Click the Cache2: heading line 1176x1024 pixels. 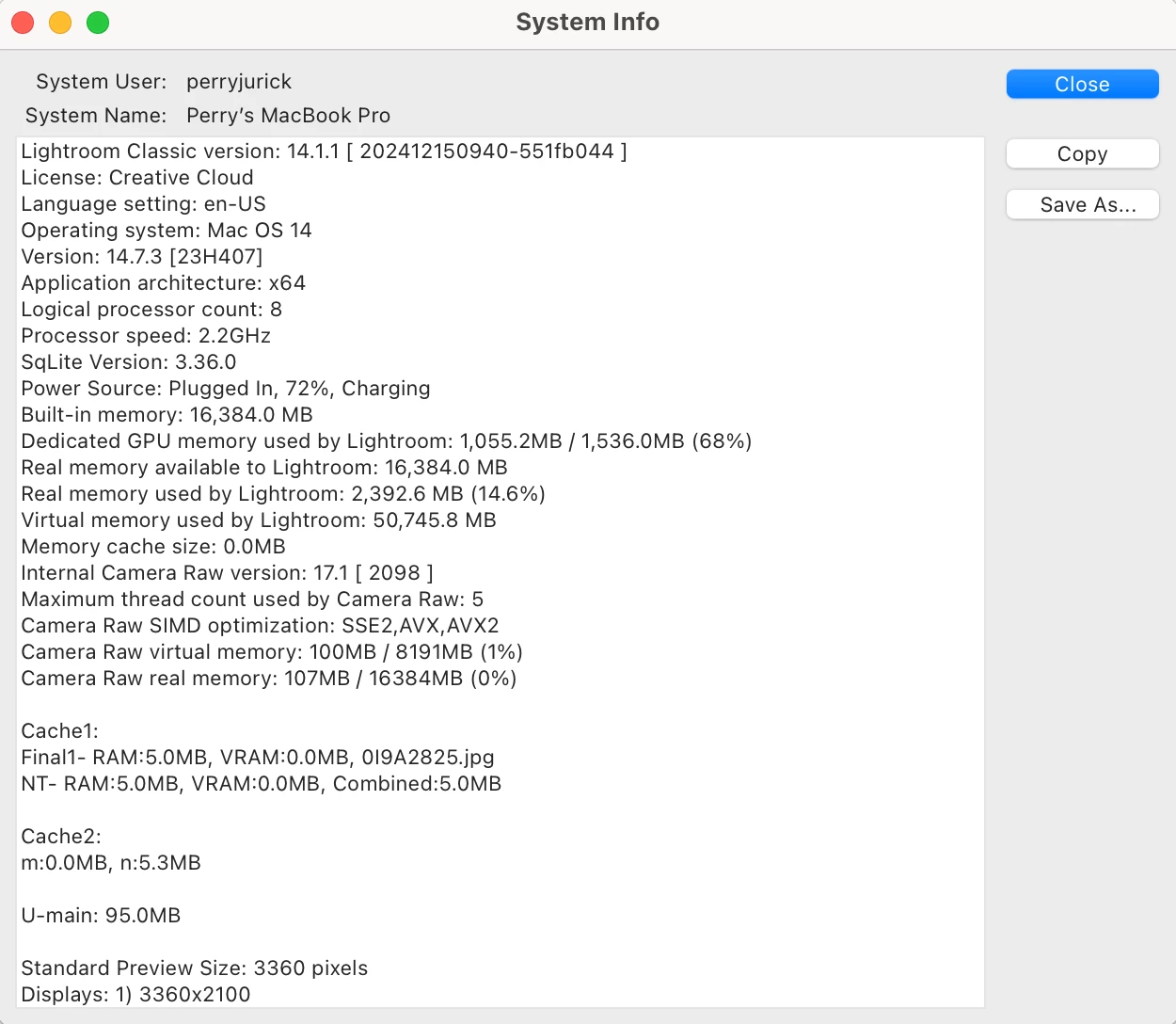61,837
